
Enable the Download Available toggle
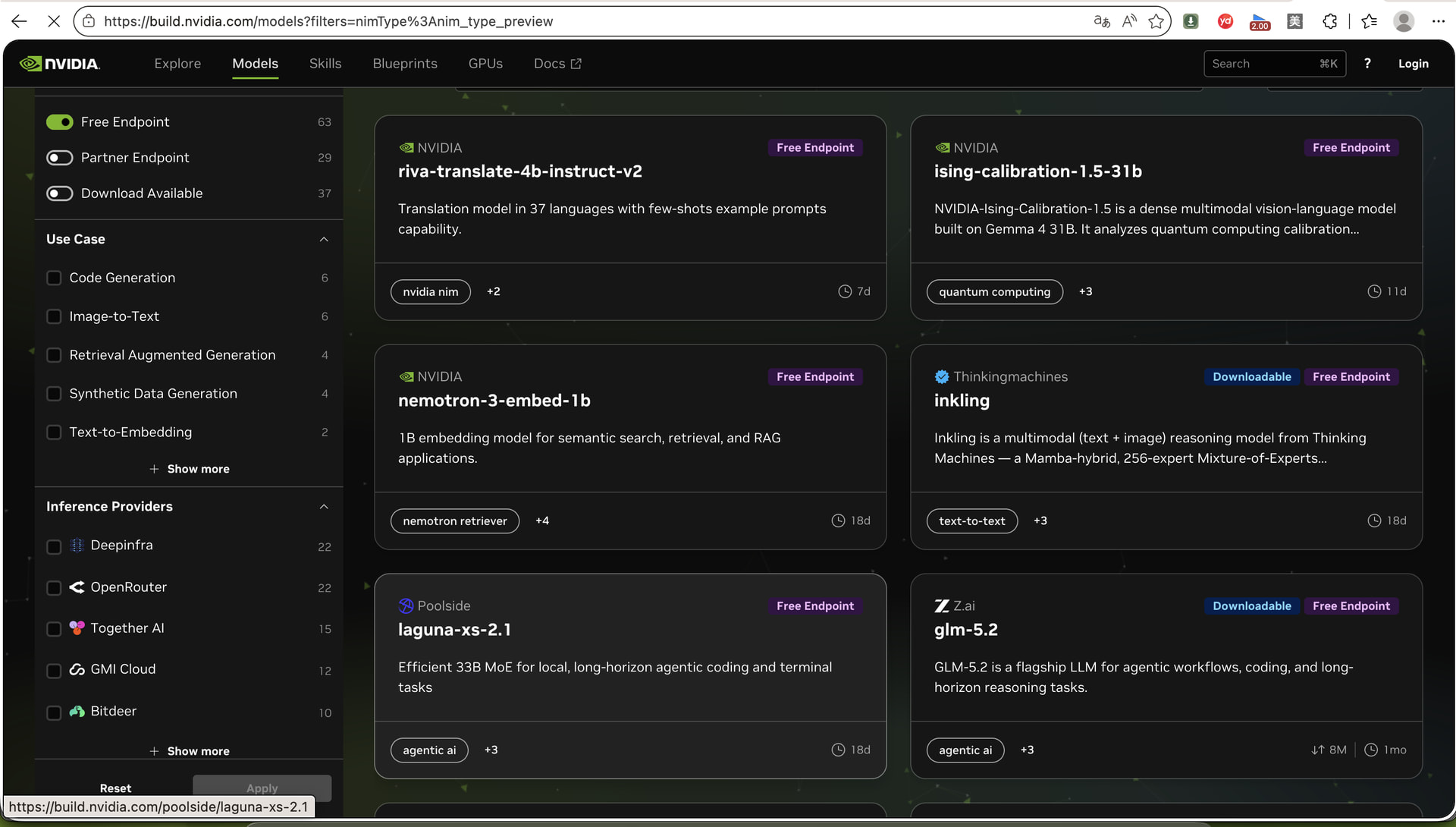(60, 193)
